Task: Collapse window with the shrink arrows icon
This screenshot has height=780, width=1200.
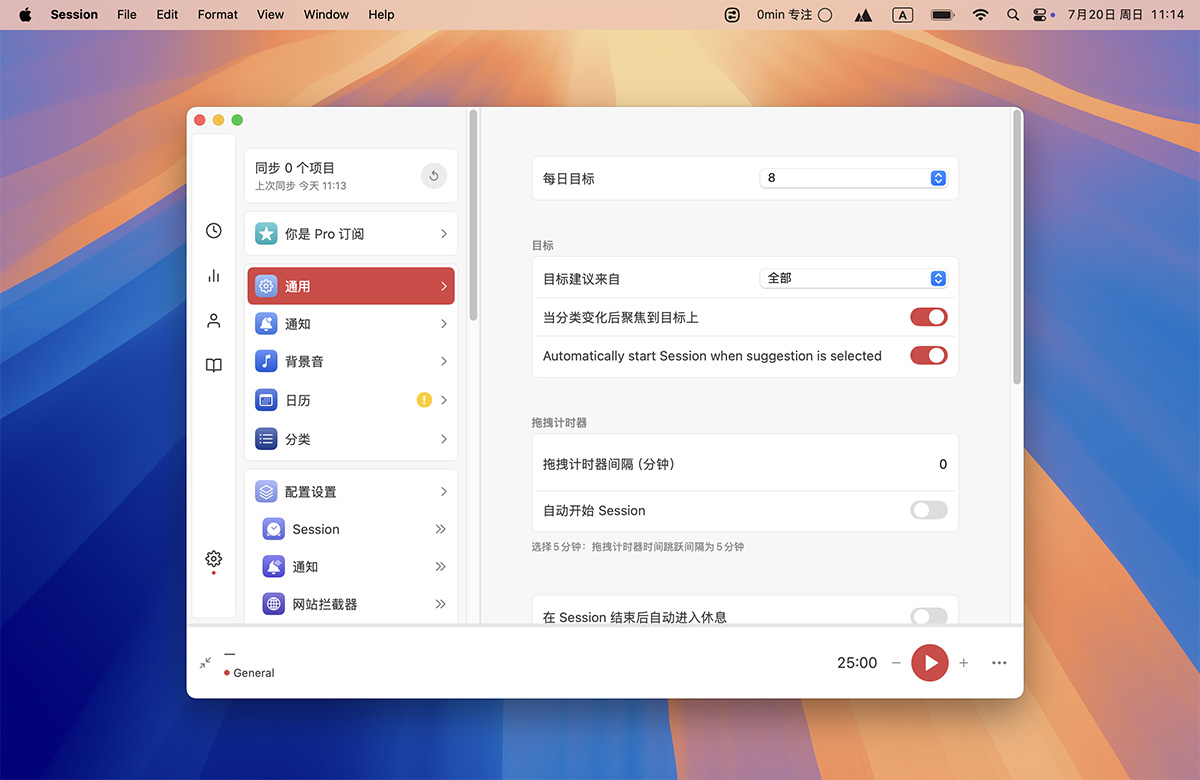Action: click(x=205, y=663)
